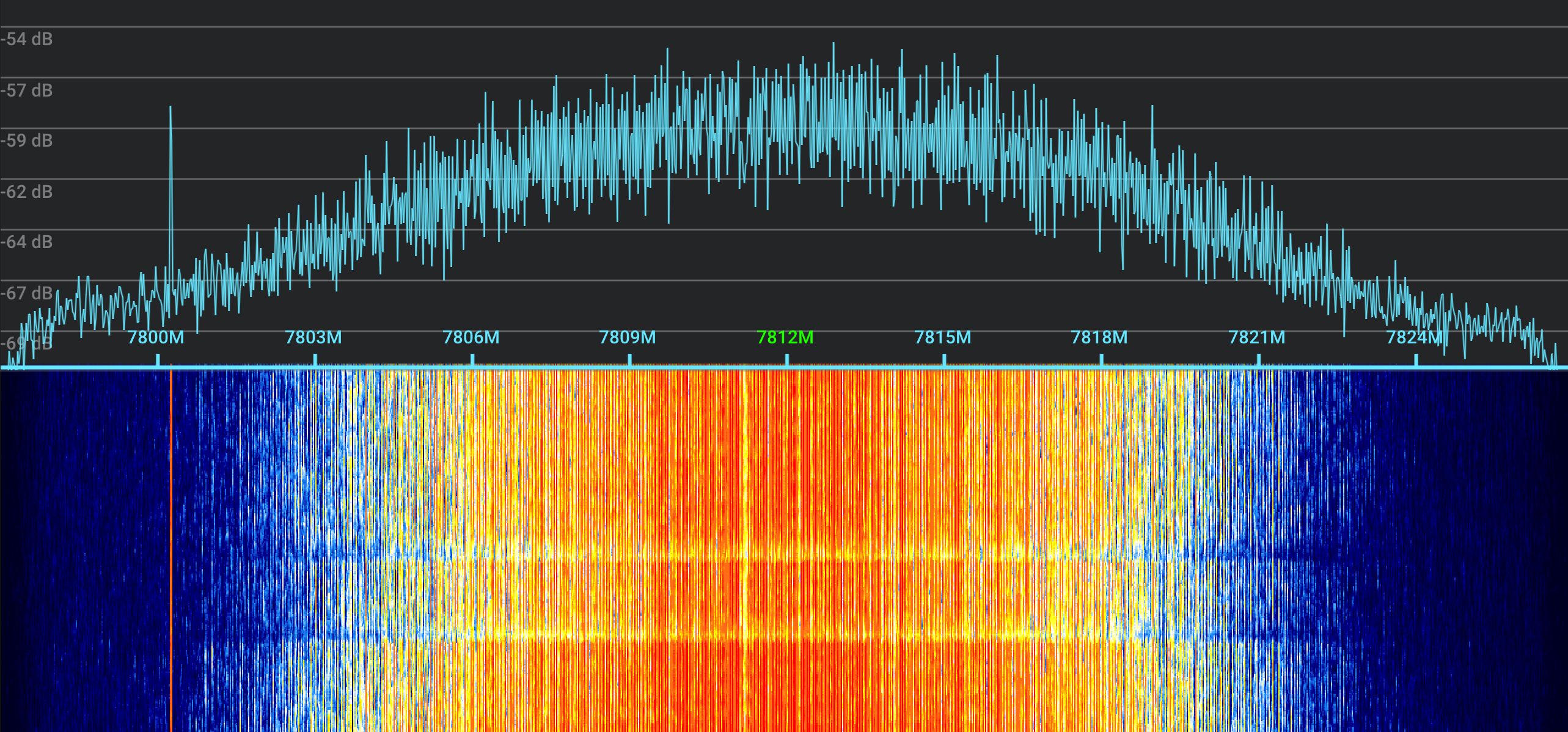Tap the 7821M frequency label

(x=1257, y=337)
